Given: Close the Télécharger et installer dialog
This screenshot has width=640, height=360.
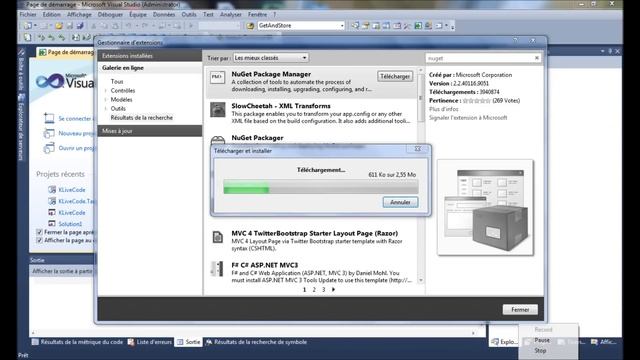Looking at the screenshot, I should click(418, 149).
